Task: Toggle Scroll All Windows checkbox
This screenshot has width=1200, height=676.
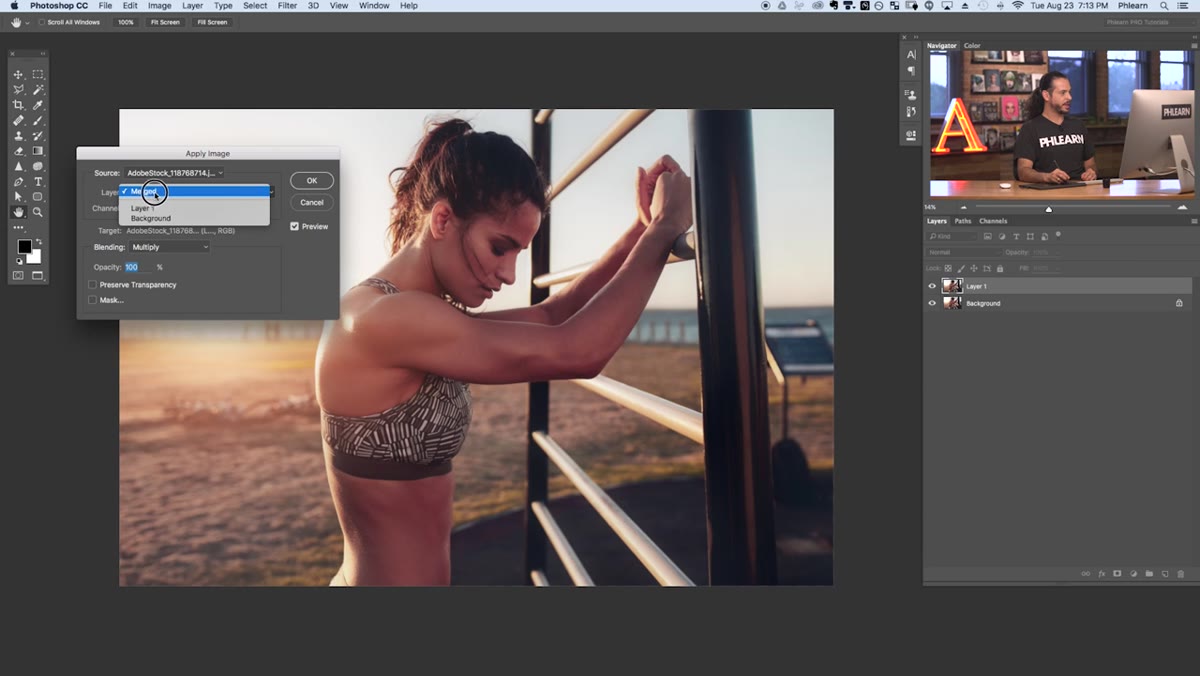Action: click(42, 22)
